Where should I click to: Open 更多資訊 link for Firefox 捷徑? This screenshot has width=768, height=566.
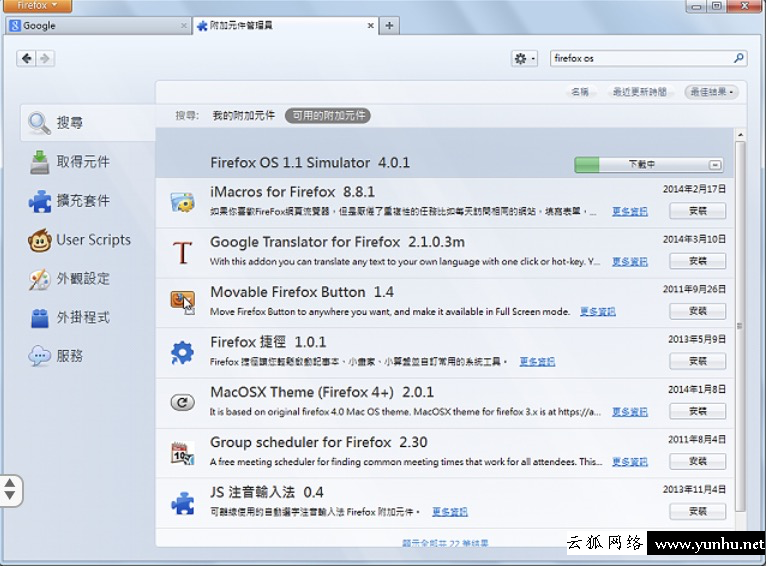(537, 362)
